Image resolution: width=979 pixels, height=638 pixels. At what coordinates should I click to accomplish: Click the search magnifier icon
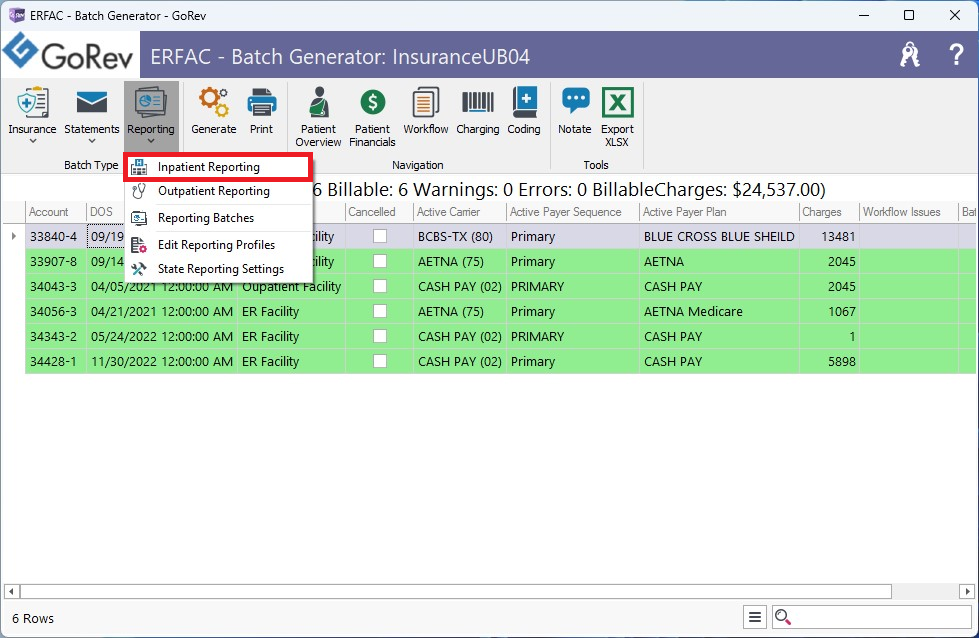pos(782,617)
